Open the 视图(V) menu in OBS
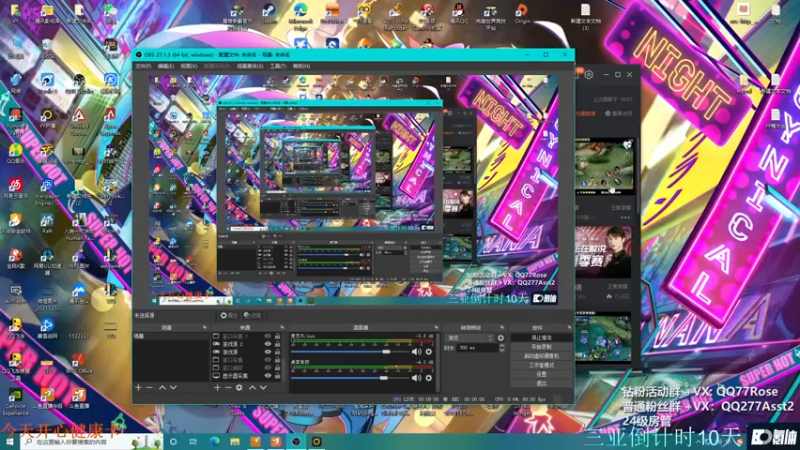 point(189,66)
